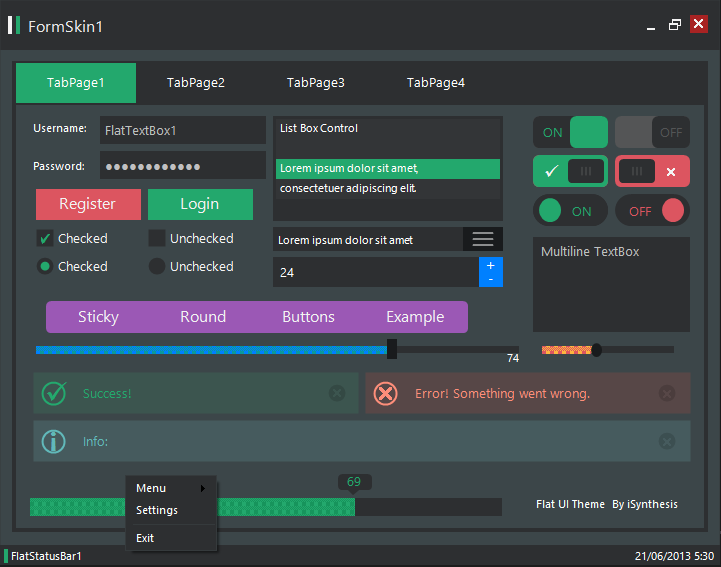Untick the 'Checked' checkbox
Viewport: 721px width, 567px height.
45,239
